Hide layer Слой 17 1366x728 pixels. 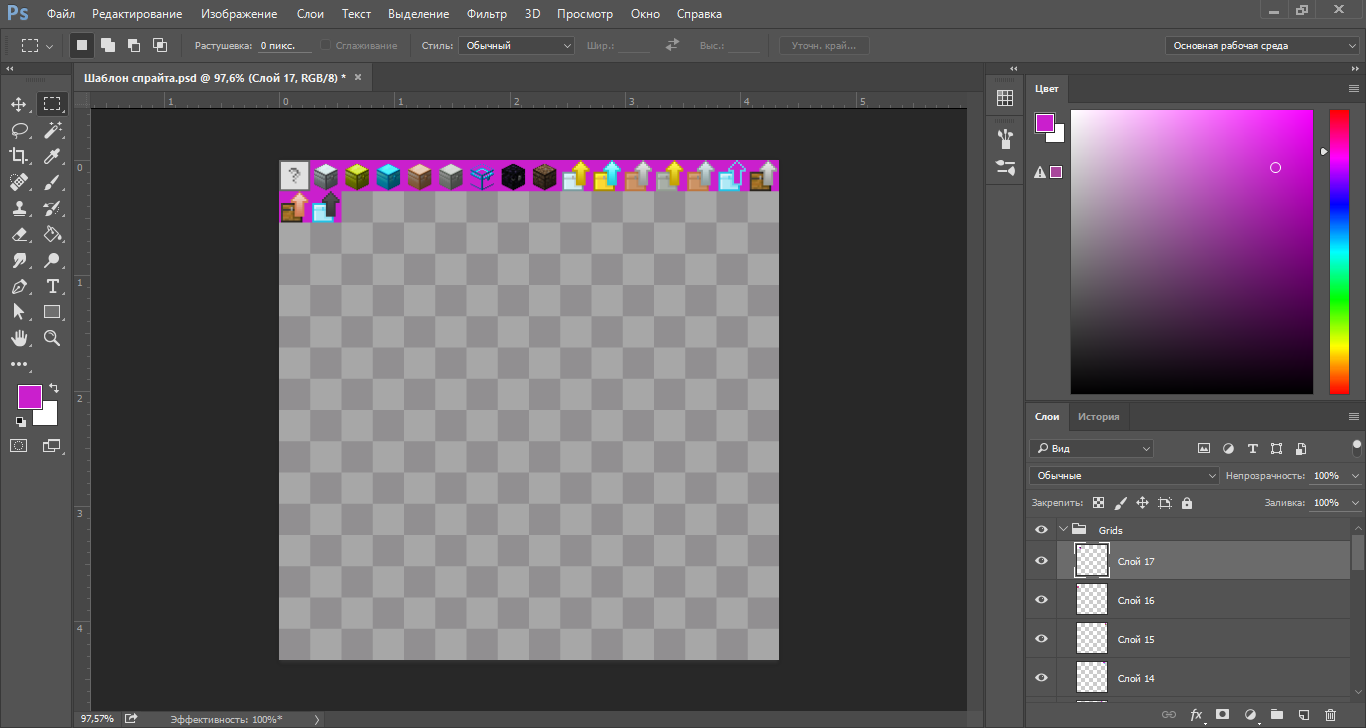[1041, 561]
